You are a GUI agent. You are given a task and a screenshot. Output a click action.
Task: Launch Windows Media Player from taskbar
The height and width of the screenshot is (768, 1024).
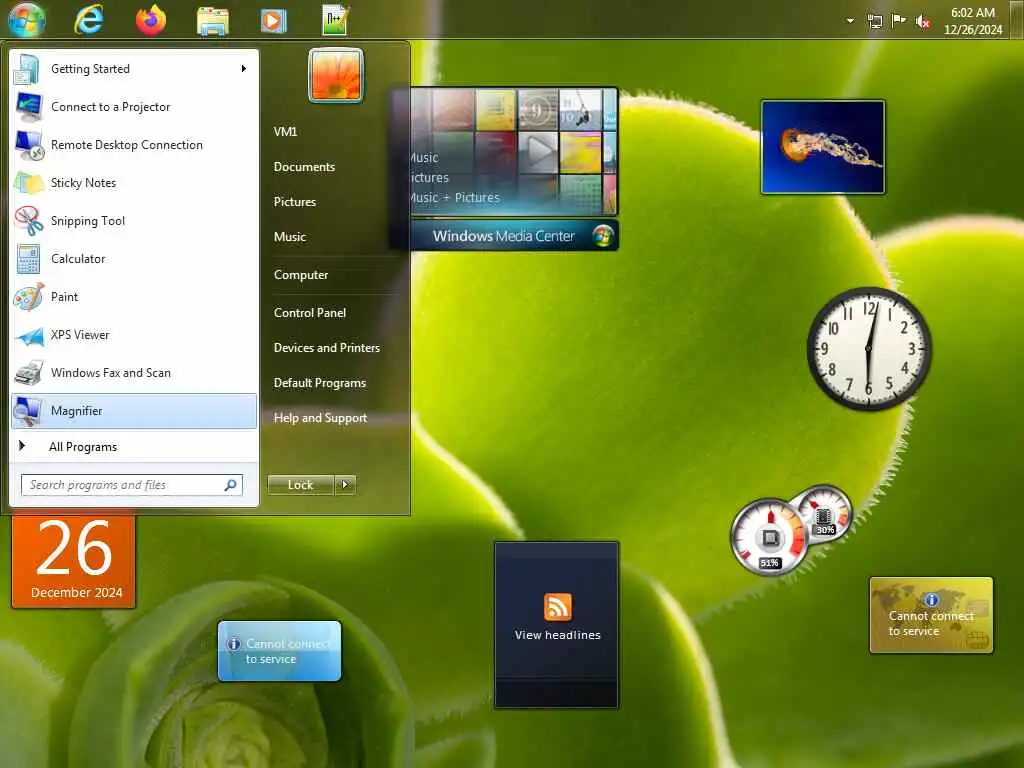click(274, 21)
